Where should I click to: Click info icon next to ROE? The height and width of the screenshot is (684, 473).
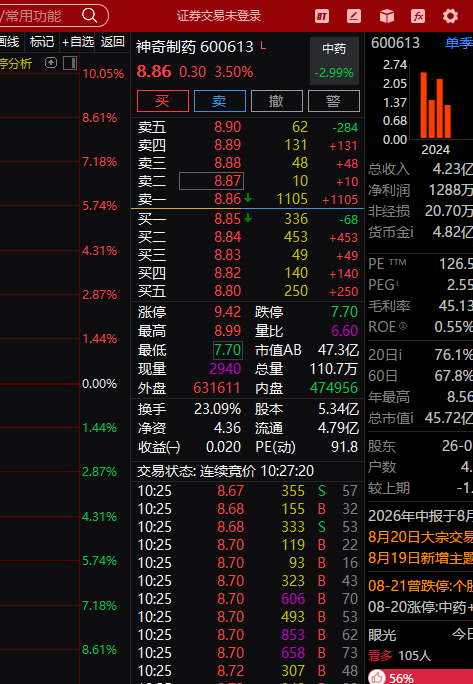coord(402,326)
